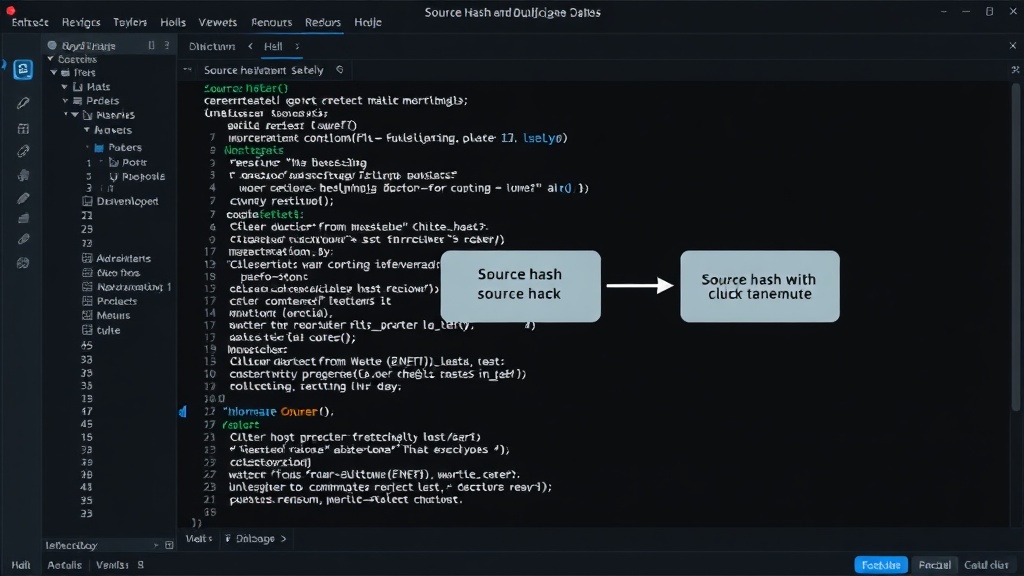Click the right chevron after 'Hell' tab

[297, 46]
